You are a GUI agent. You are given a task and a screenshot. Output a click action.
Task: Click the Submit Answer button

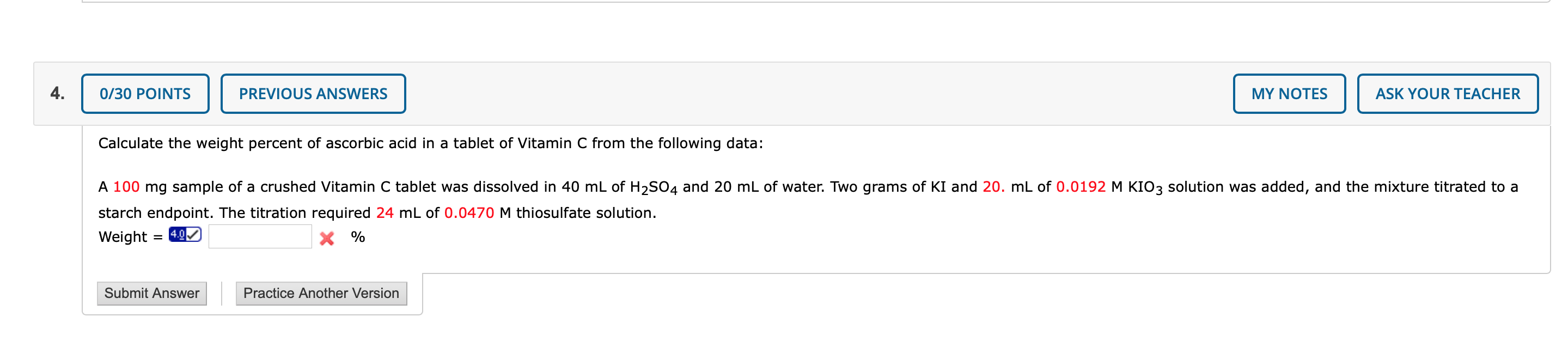151,293
